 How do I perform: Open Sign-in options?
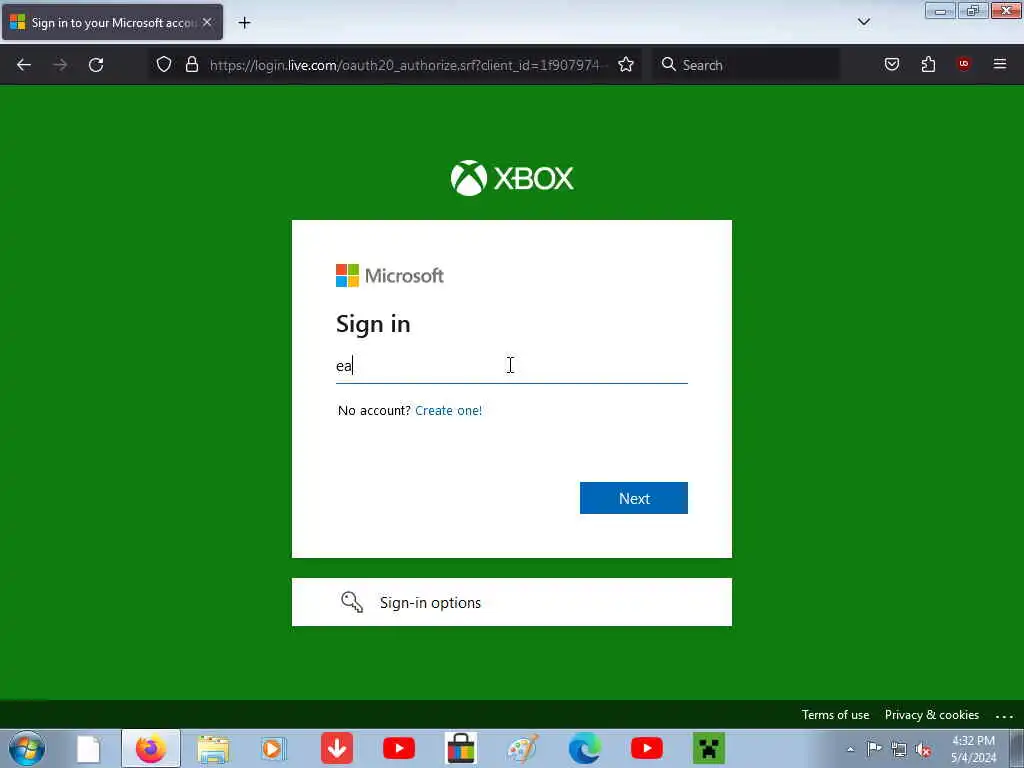tap(511, 602)
